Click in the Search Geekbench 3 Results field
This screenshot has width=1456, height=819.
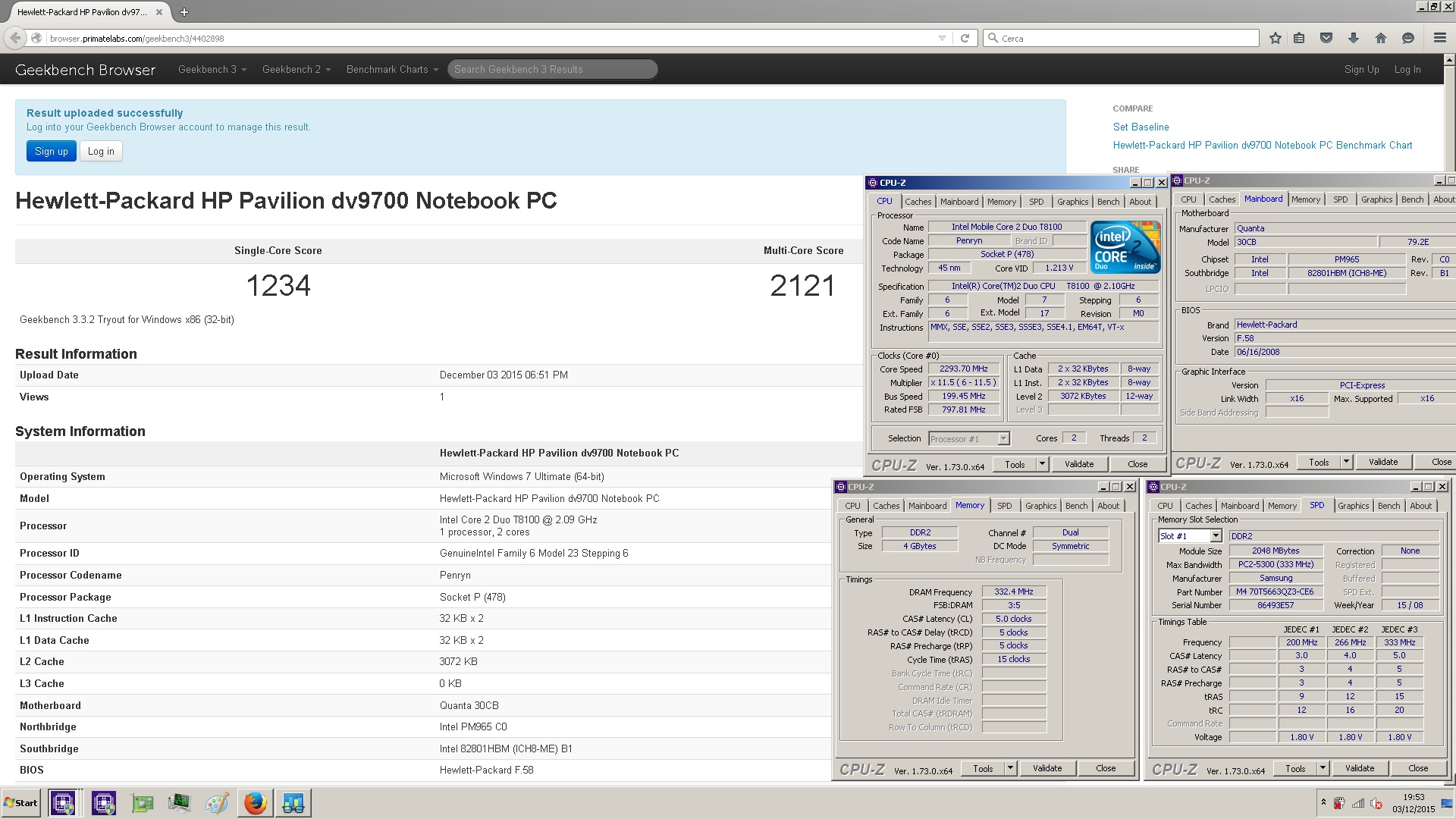coord(552,69)
